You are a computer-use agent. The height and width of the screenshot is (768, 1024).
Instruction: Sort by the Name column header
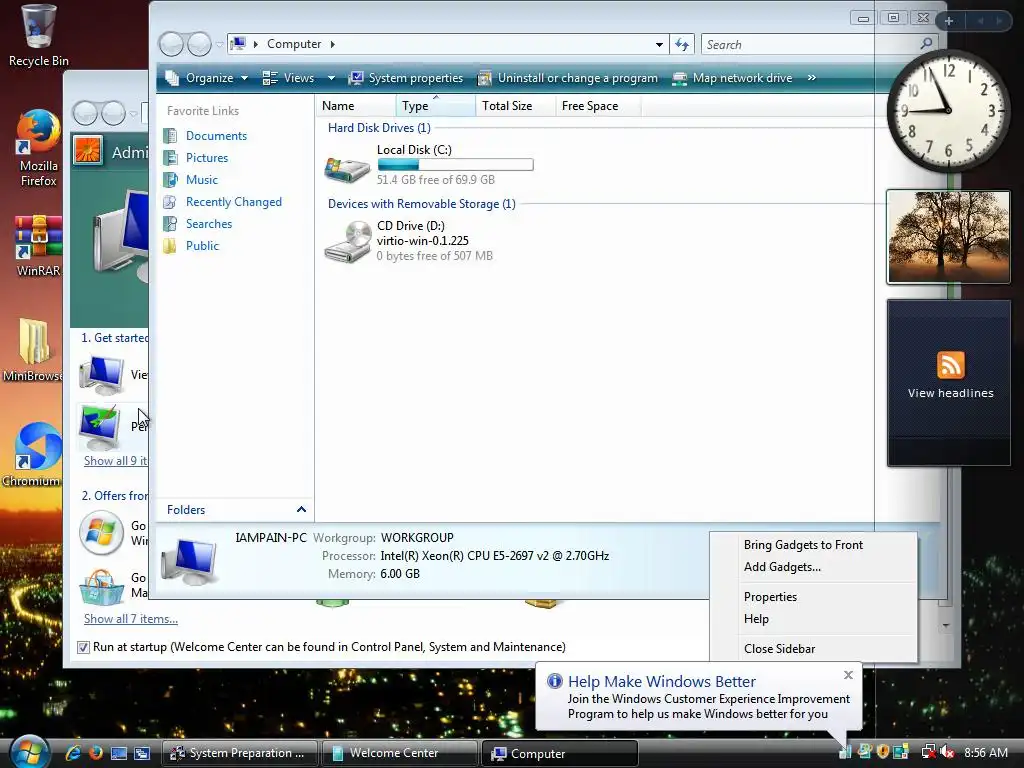[x=356, y=106]
